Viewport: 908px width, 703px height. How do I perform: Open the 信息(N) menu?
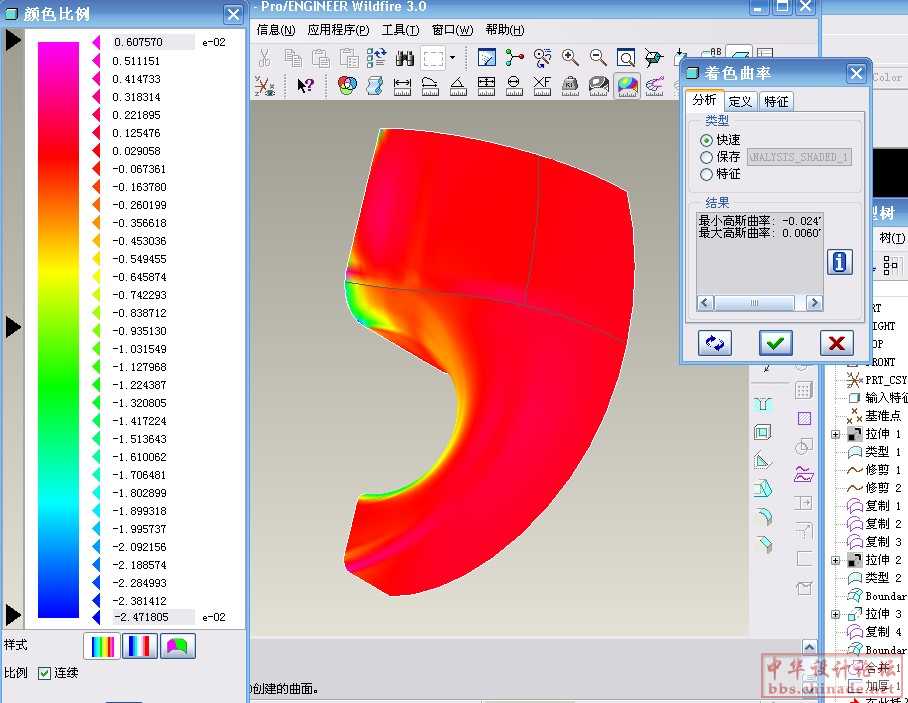click(x=276, y=30)
